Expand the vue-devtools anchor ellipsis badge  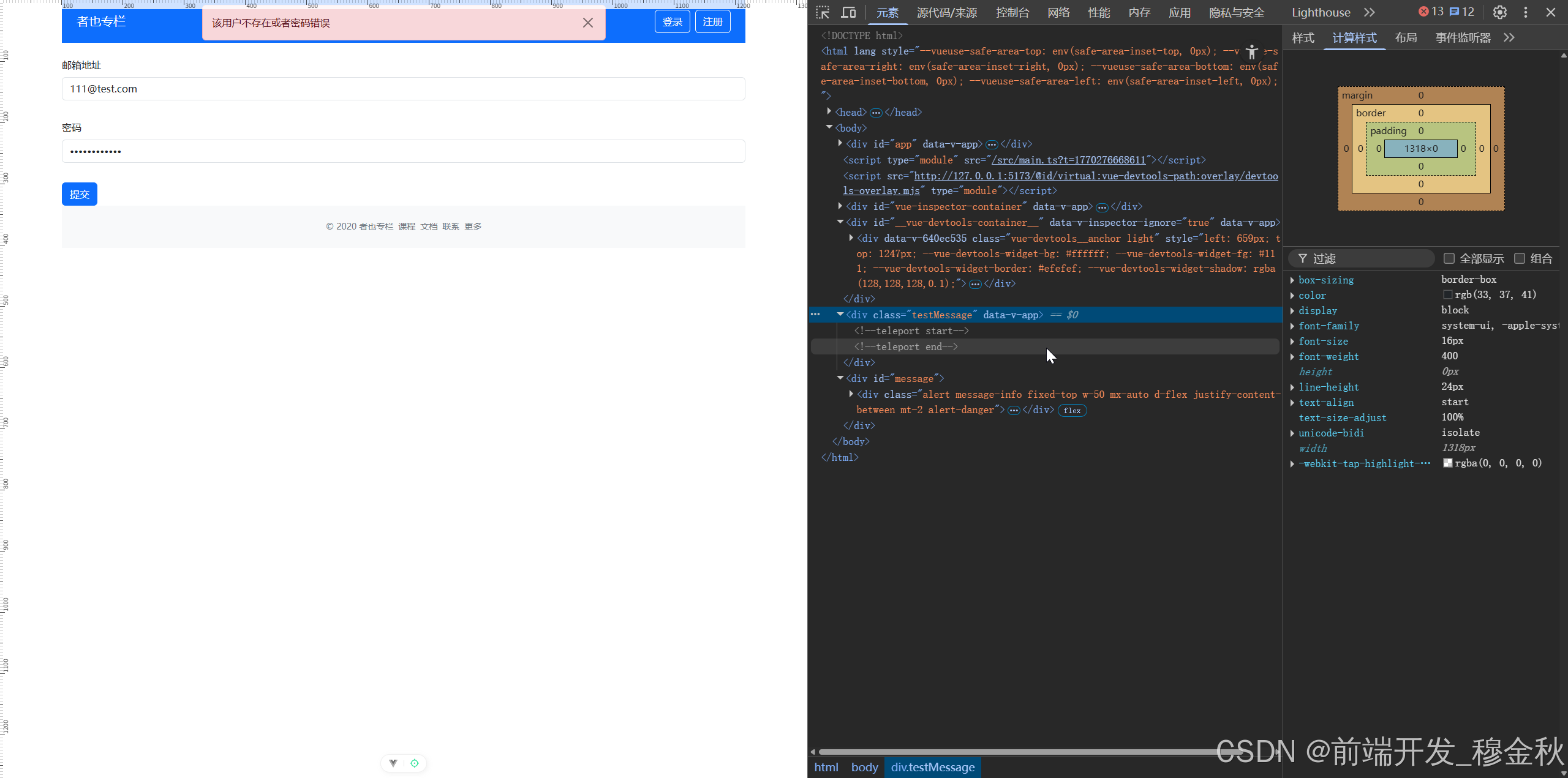point(975,284)
